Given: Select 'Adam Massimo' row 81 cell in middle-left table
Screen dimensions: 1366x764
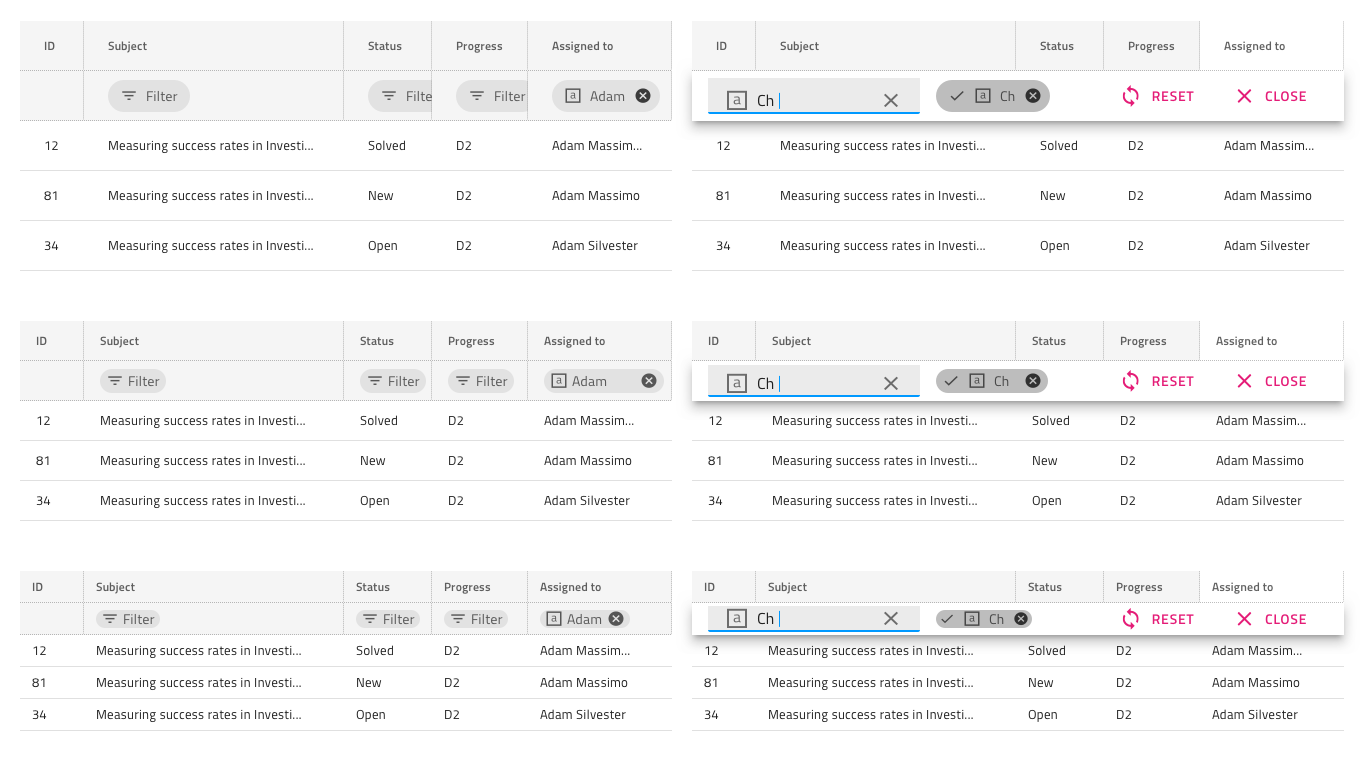Looking at the screenshot, I should coord(588,461).
